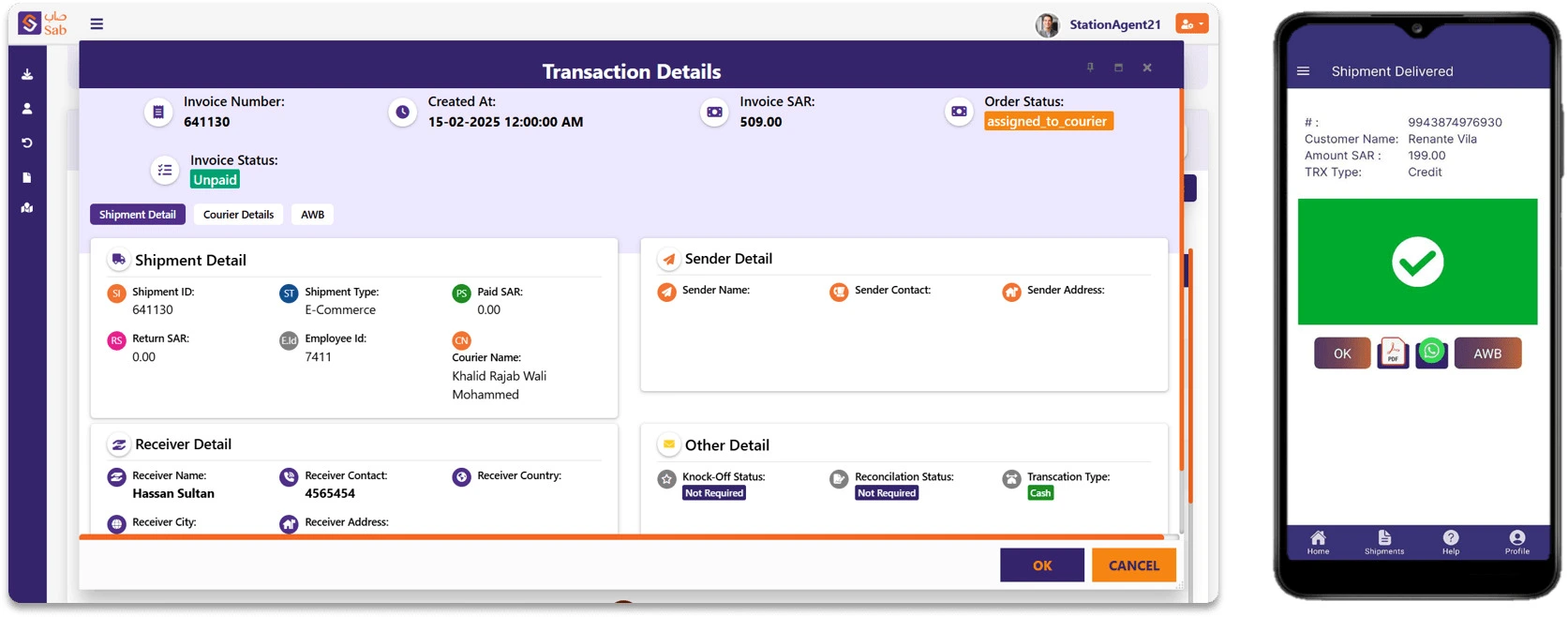Viewport: 1568px width, 617px height.
Task: Click the Shipment Type icon
Action: (x=289, y=293)
